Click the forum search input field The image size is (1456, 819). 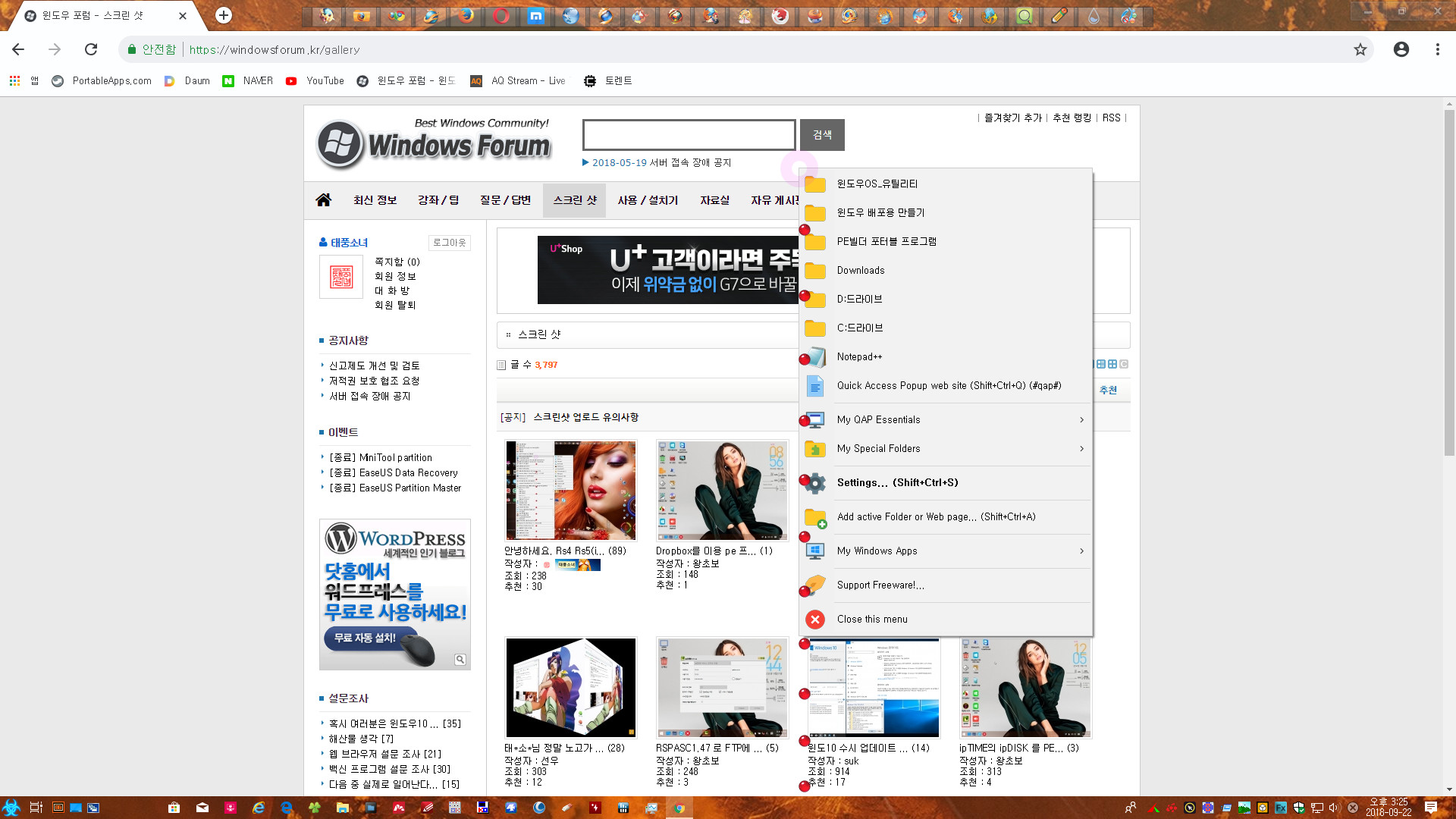point(689,135)
